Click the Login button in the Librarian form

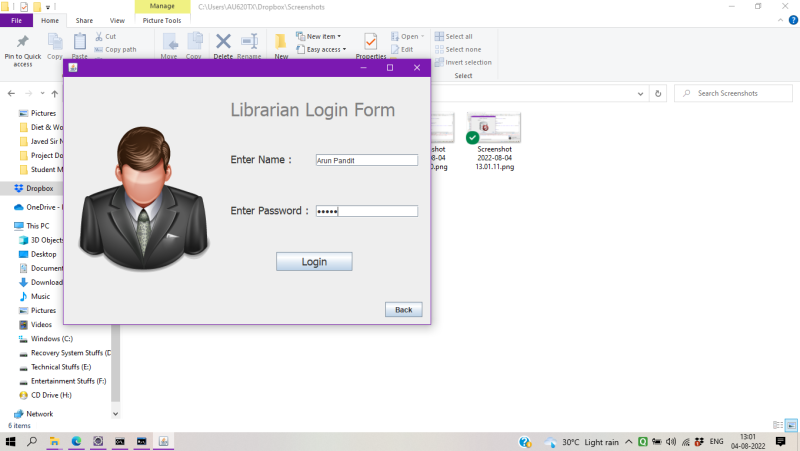coord(314,262)
